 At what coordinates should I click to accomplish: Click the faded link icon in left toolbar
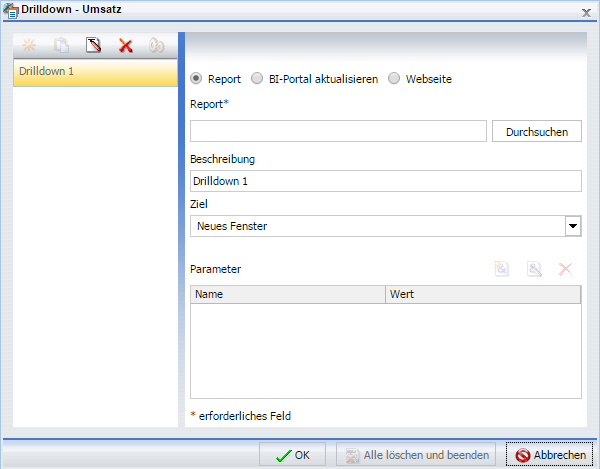coord(157,46)
